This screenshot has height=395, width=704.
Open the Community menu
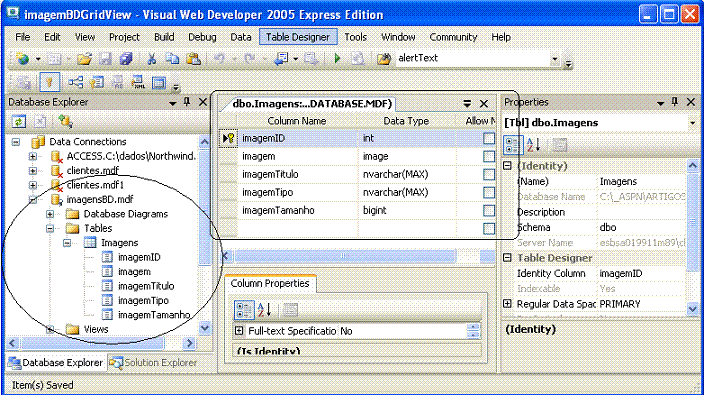click(x=453, y=37)
